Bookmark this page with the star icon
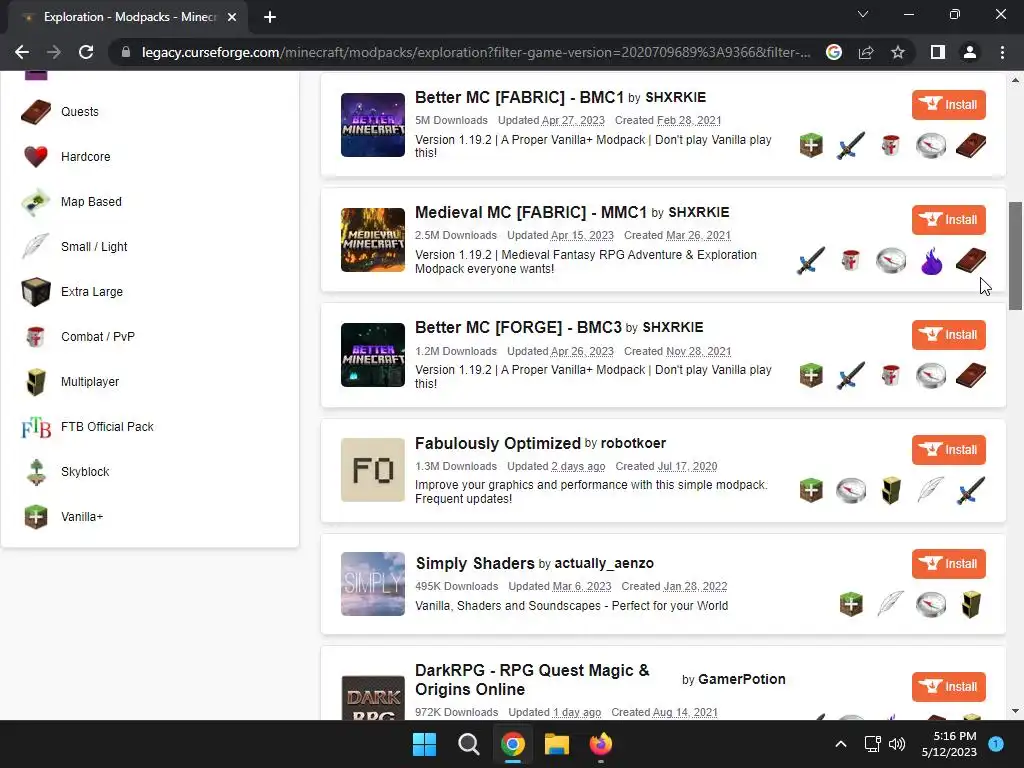 898,52
